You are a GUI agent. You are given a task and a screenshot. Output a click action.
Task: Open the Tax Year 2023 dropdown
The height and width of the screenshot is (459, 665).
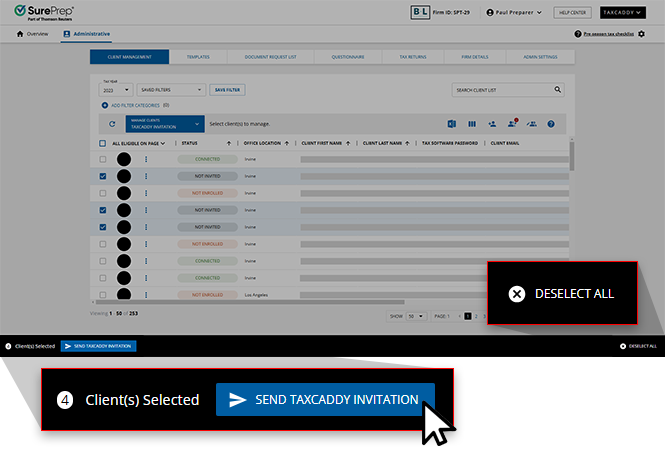(x=116, y=90)
